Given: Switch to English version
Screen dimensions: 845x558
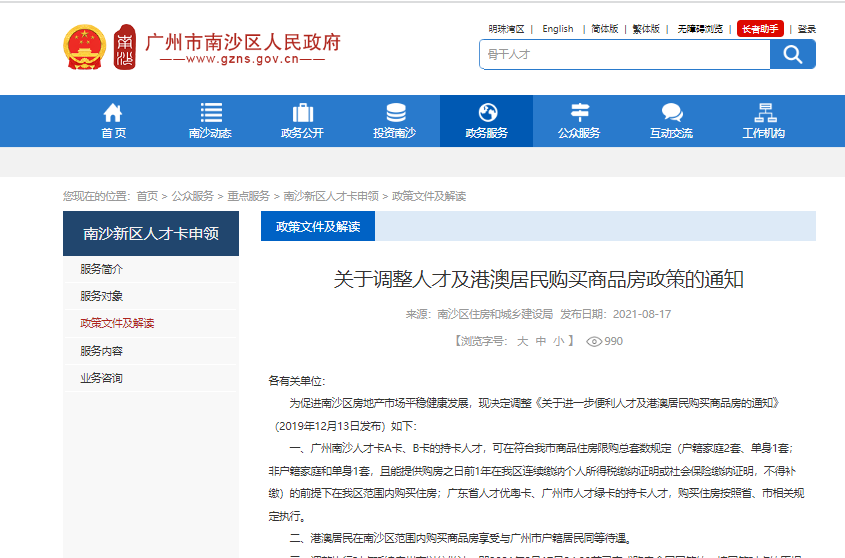Looking at the screenshot, I should pyautogui.click(x=558, y=29).
